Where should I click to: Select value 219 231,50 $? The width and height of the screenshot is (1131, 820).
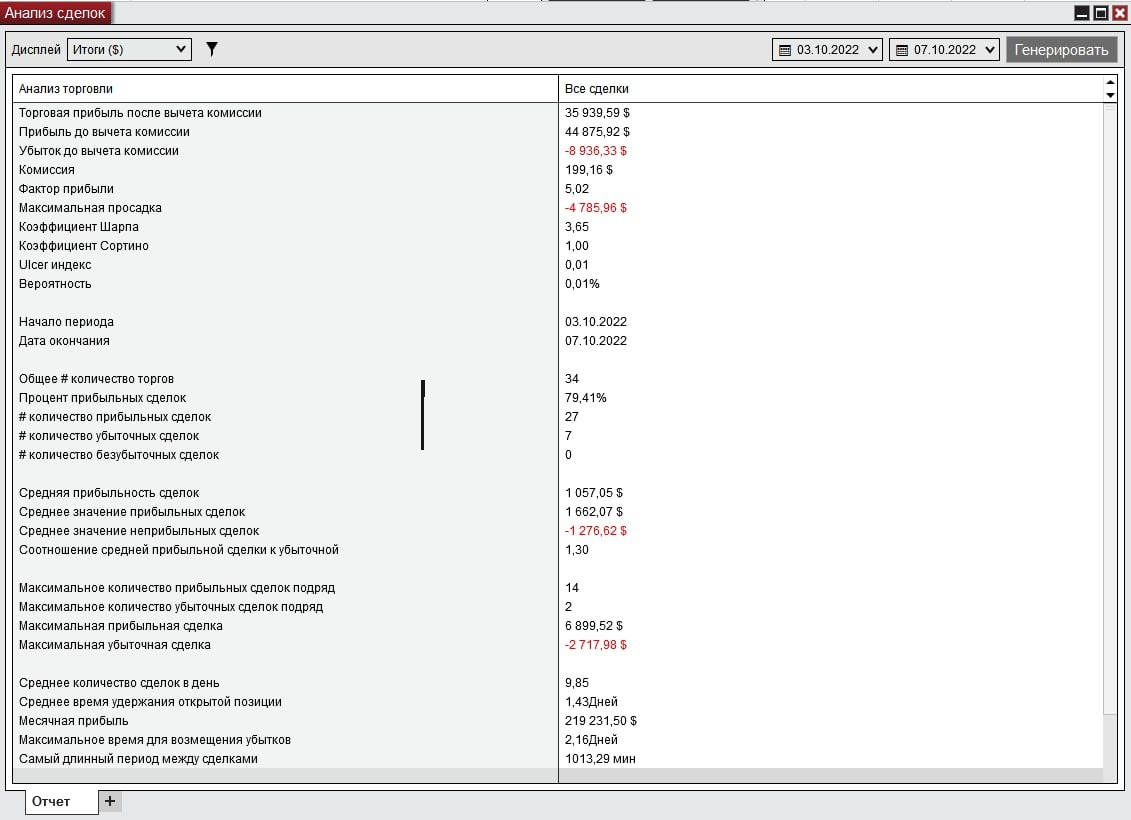[601, 721]
